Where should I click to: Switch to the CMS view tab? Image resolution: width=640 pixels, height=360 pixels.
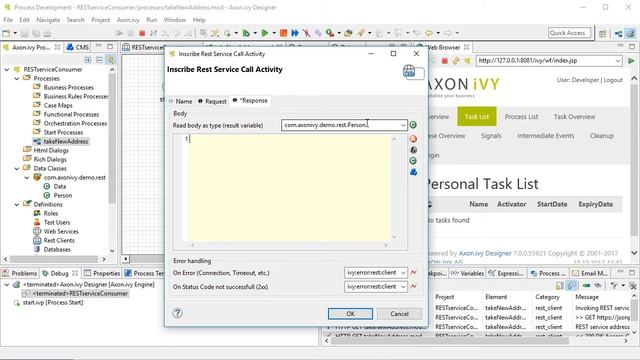pyautogui.click(x=78, y=47)
